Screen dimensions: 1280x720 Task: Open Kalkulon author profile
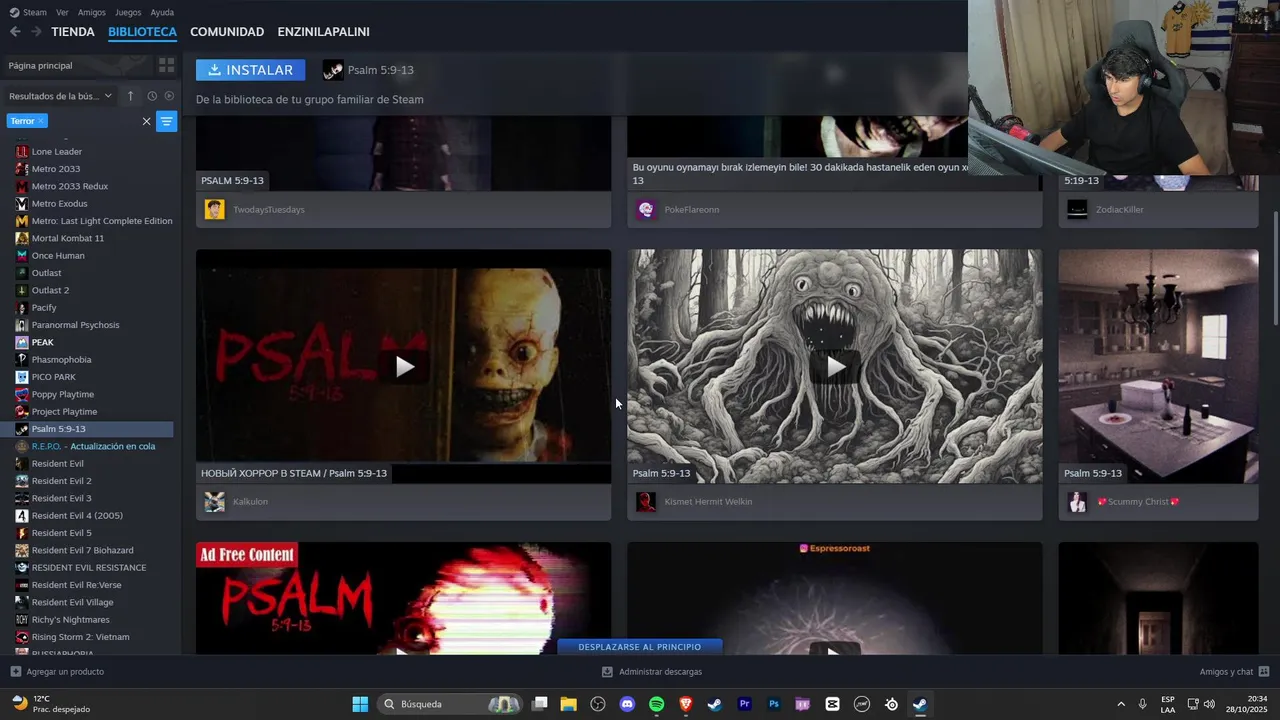coord(250,502)
